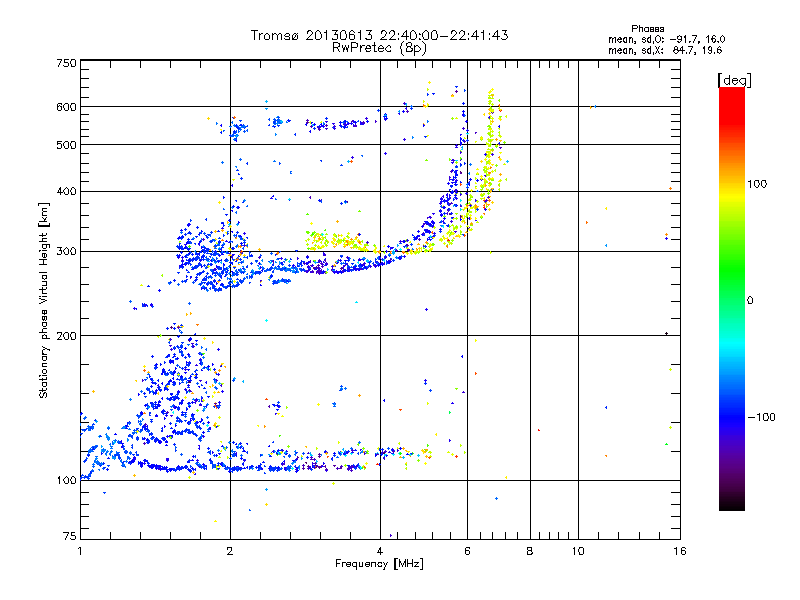Click the colorbar tick label -100
800x600 pixels.
(x=761, y=417)
